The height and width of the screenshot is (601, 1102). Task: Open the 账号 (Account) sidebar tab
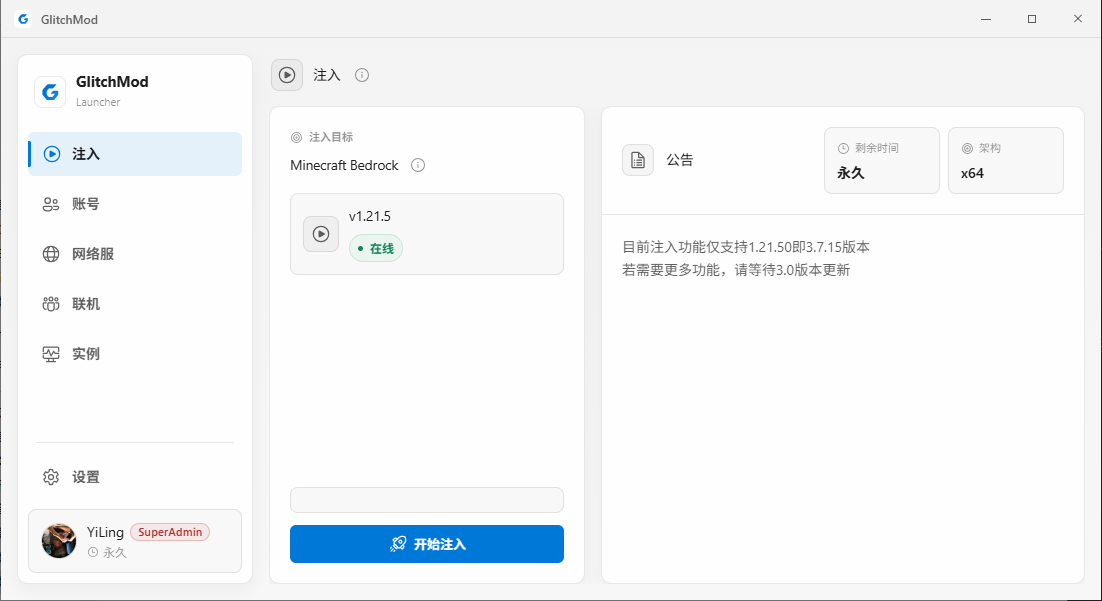(x=135, y=204)
